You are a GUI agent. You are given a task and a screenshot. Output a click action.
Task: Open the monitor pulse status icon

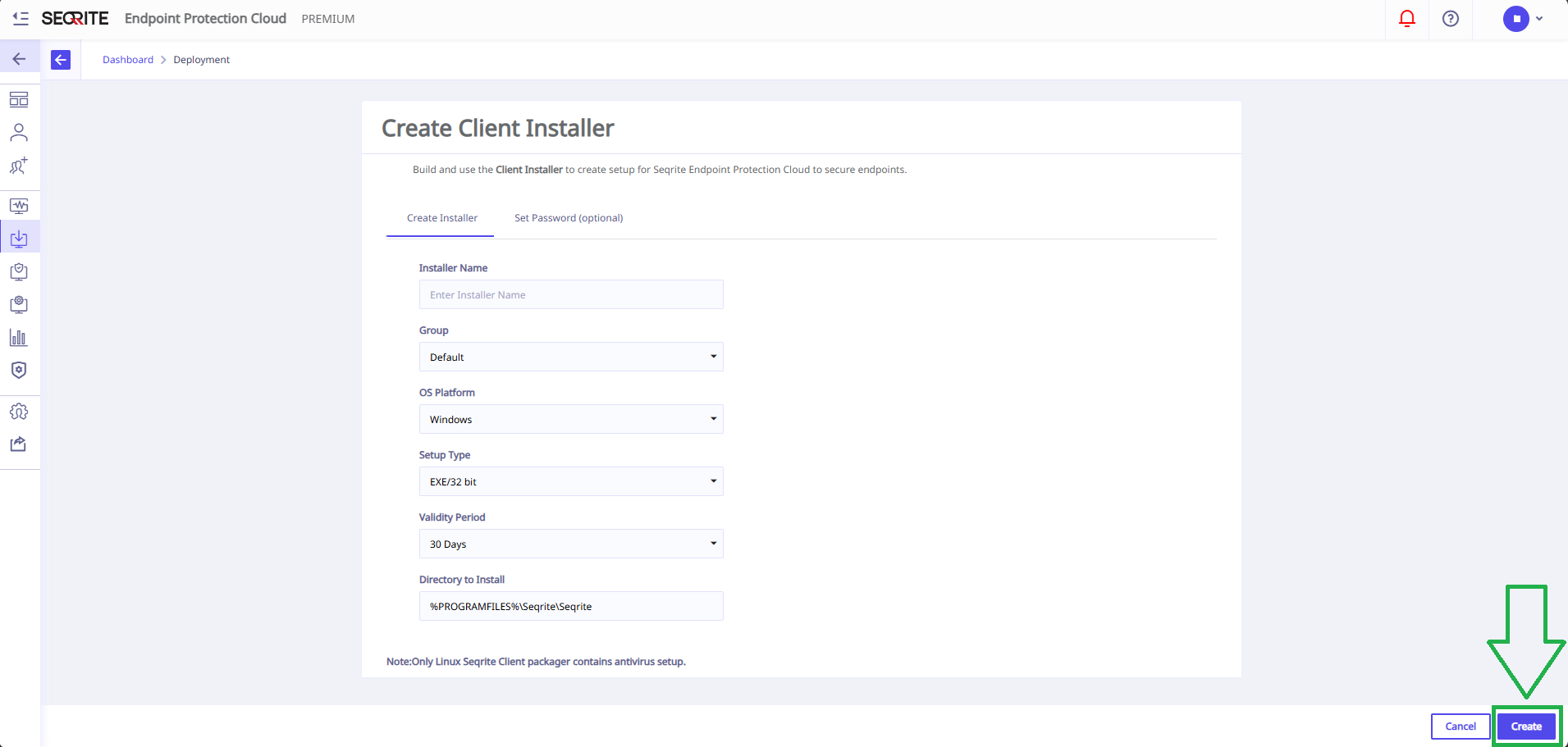19,206
